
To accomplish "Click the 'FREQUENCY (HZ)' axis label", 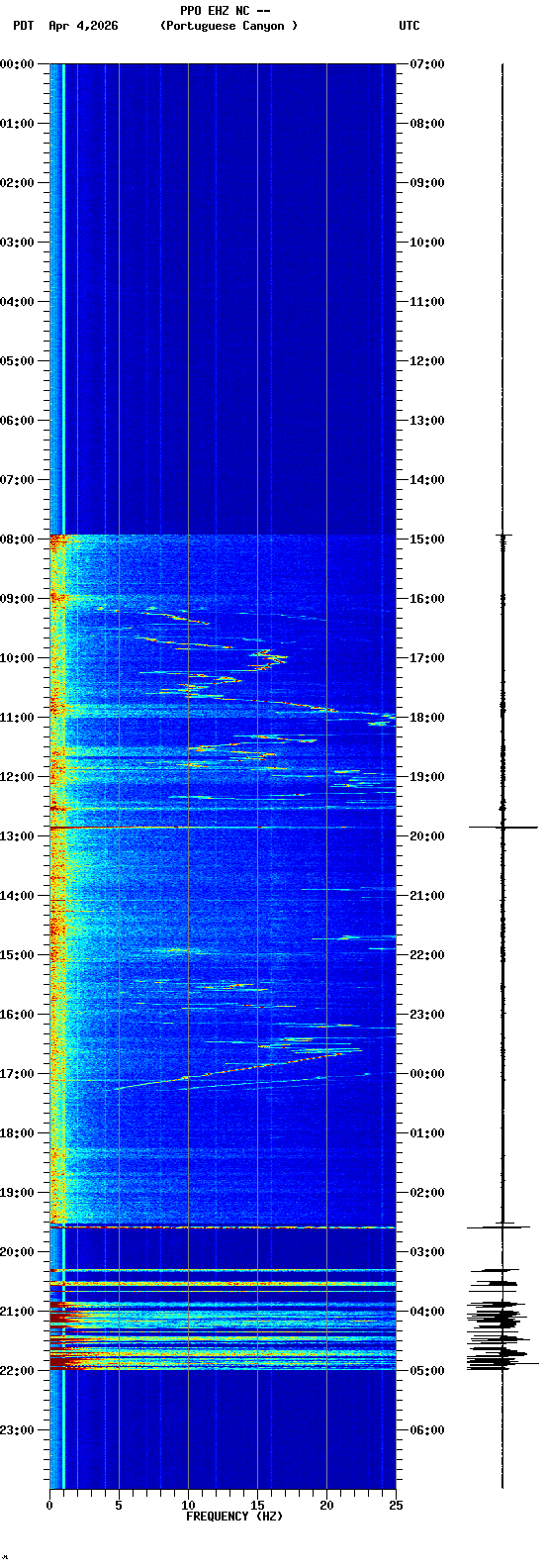I will 234,1517.
